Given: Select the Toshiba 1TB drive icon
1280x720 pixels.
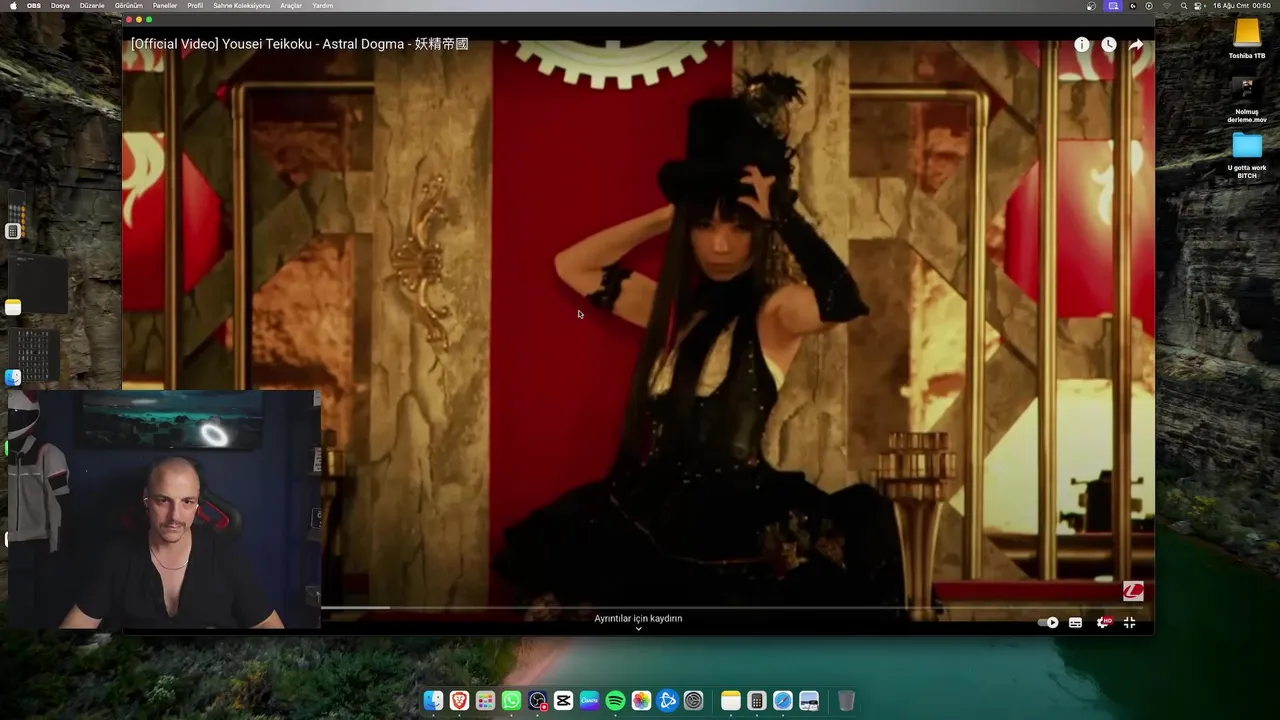Looking at the screenshot, I should (1247, 39).
